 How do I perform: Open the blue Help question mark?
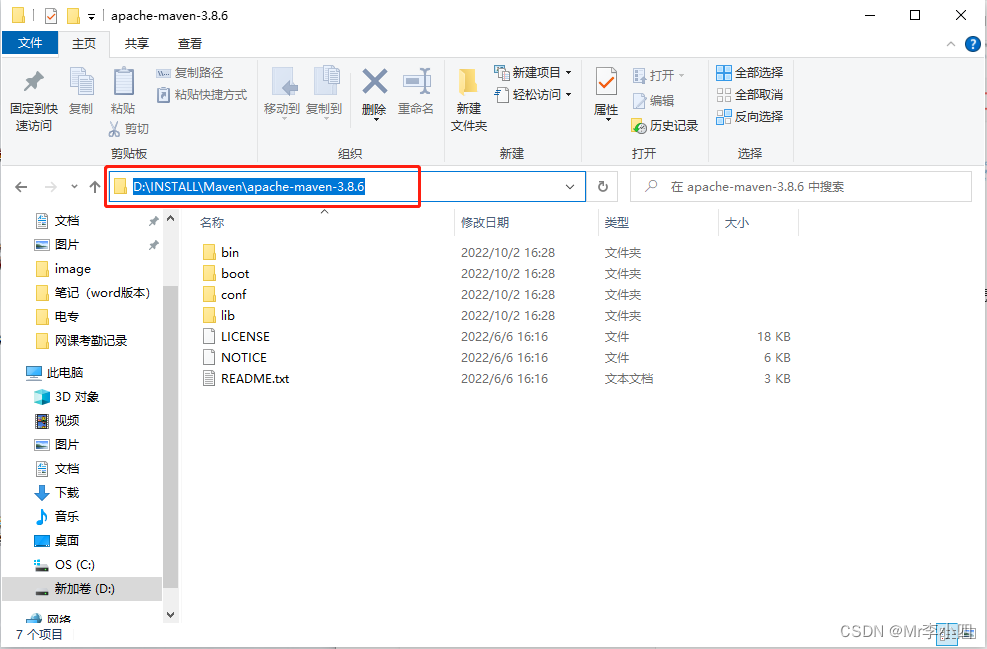point(973,44)
